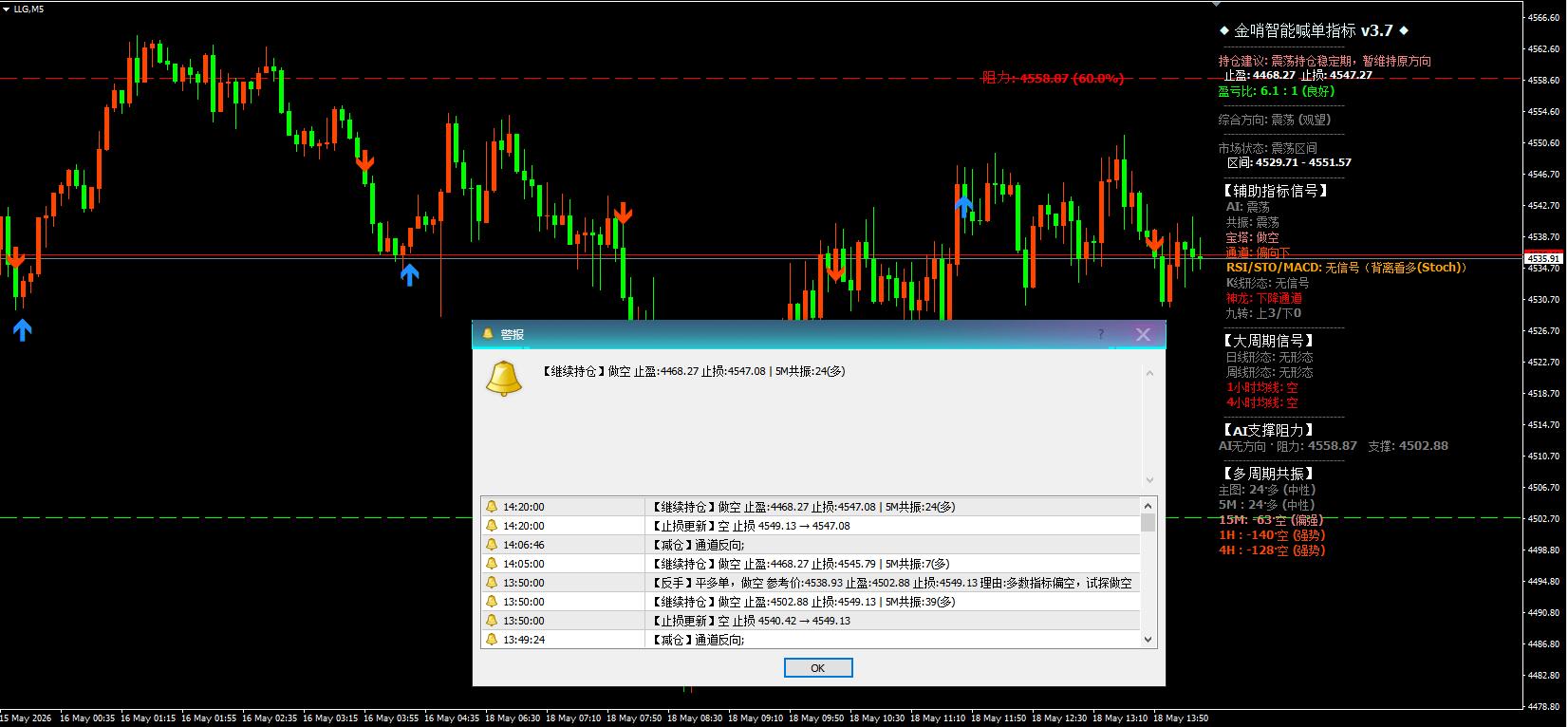The height and width of the screenshot is (727, 1568).
Task: Click the 18 May 13:50 time axis label
Action: coord(1181,718)
